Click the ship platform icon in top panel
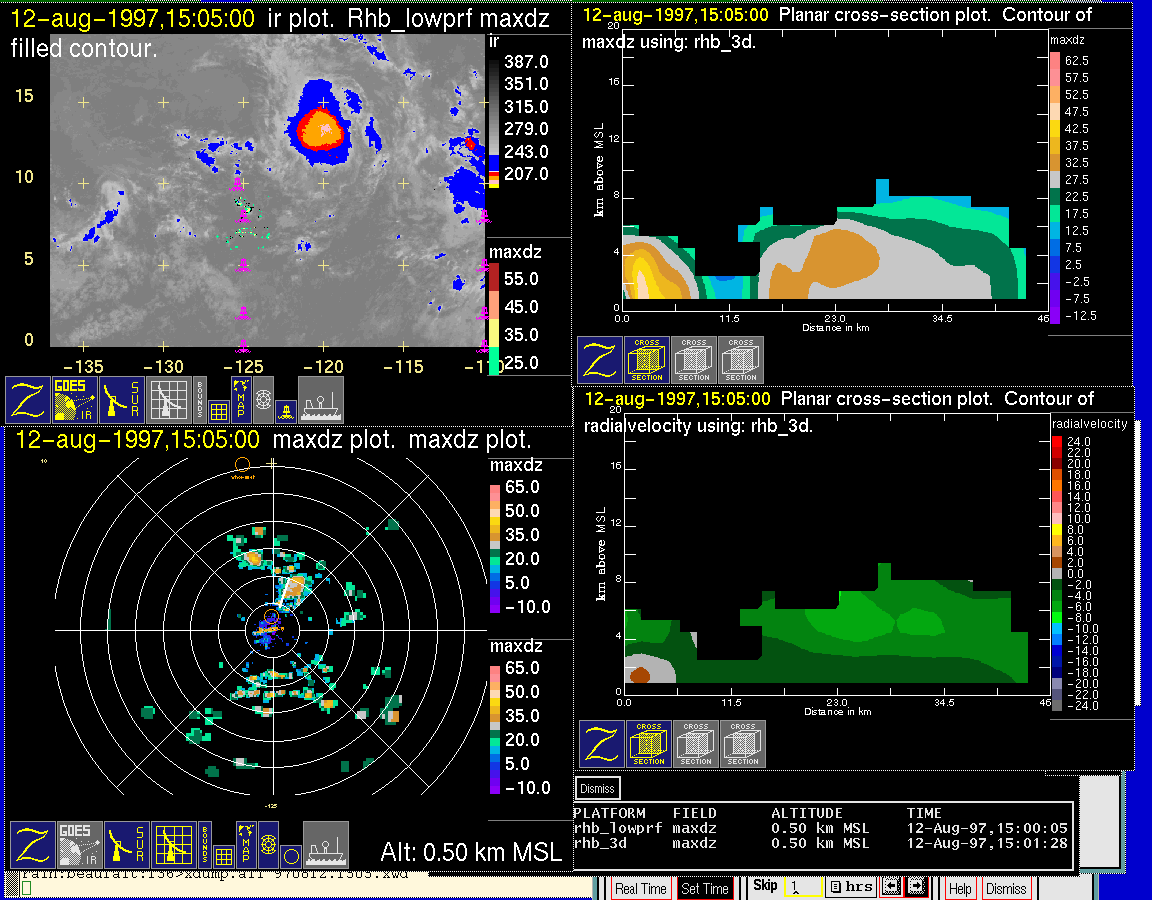Screen dimensions: 1152x900 [x=321, y=399]
